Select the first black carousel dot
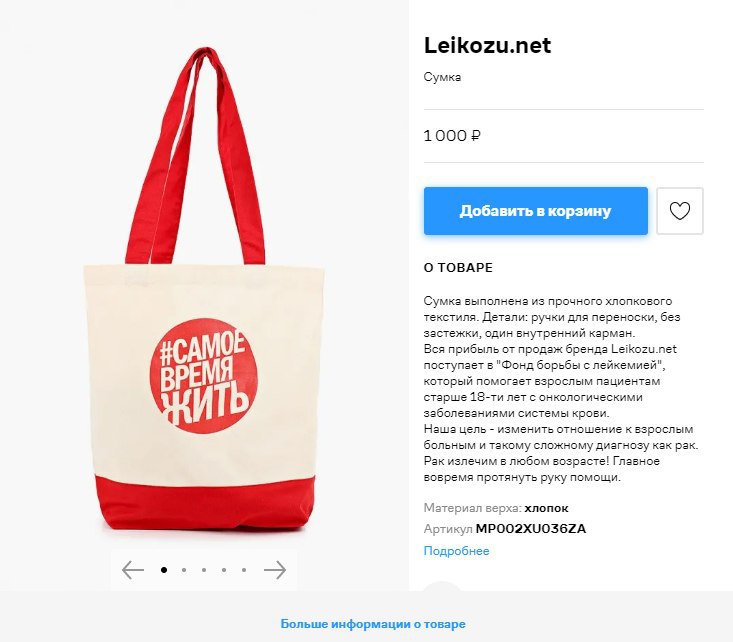This screenshot has width=733, height=642. point(164,570)
